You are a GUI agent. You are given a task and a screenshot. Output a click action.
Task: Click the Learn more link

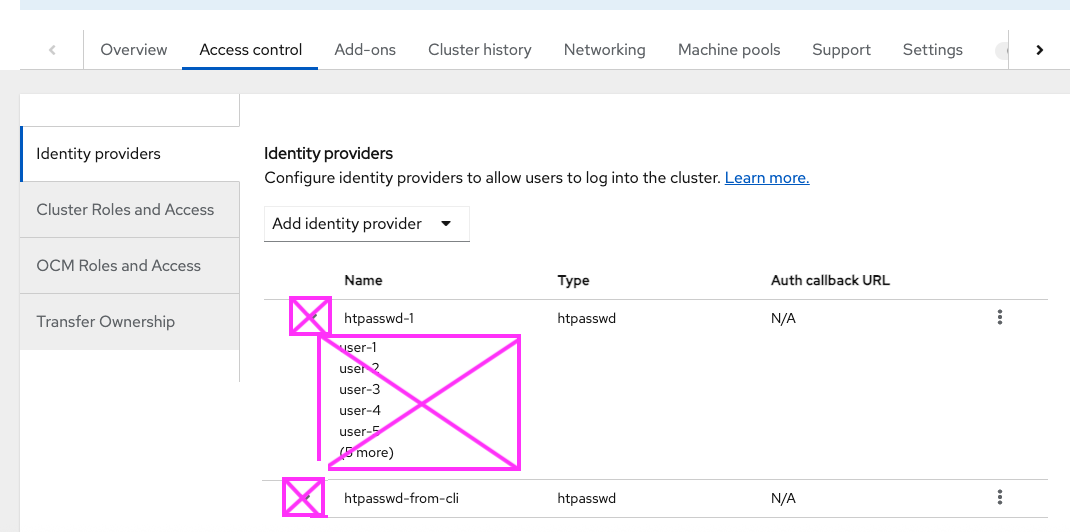pos(766,178)
